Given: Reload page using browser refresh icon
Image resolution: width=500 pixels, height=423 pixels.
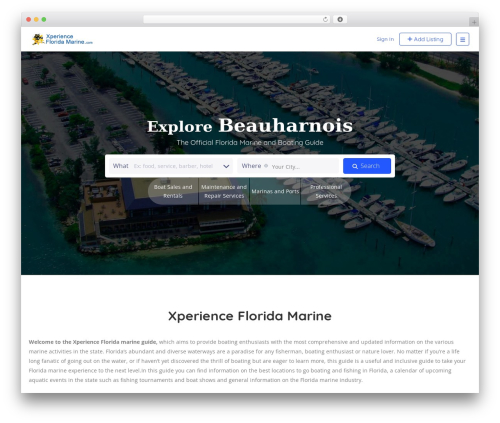Looking at the screenshot, I should point(325,19).
